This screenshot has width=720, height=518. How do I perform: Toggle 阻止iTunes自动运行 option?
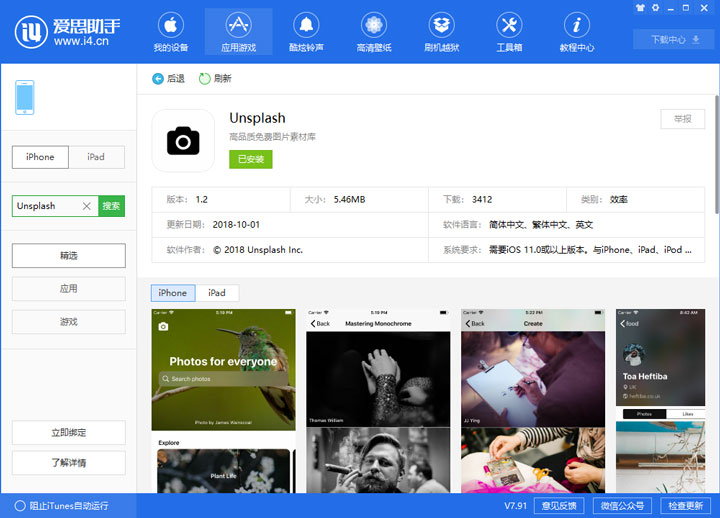[62, 506]
